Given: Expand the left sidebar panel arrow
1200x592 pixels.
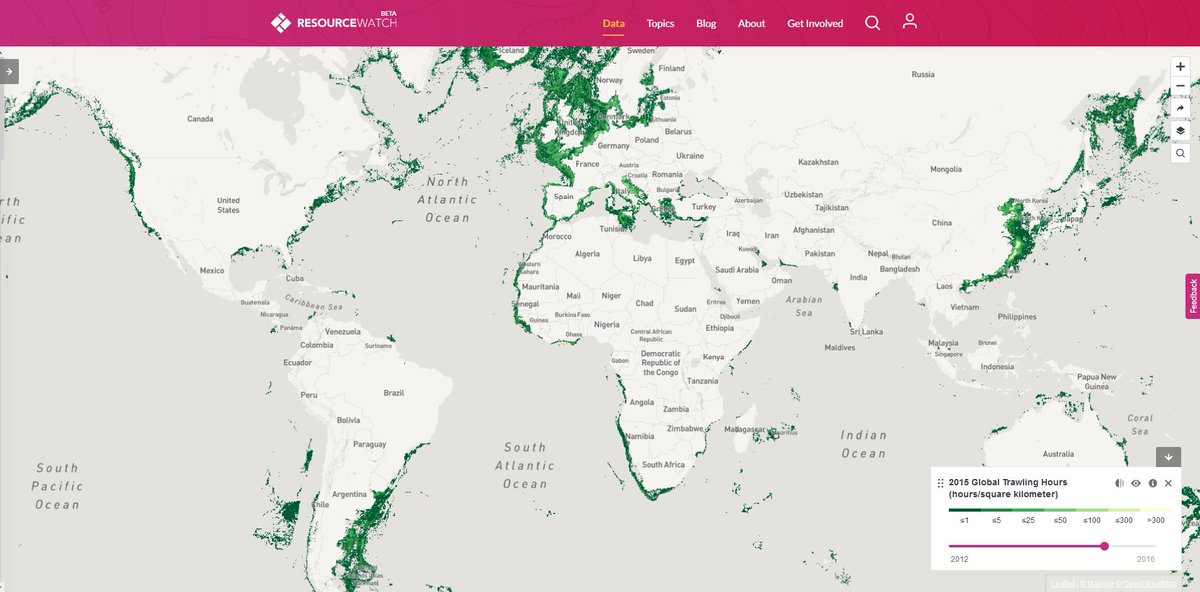Looking at the screenshot, I should (x=10, y=72).
